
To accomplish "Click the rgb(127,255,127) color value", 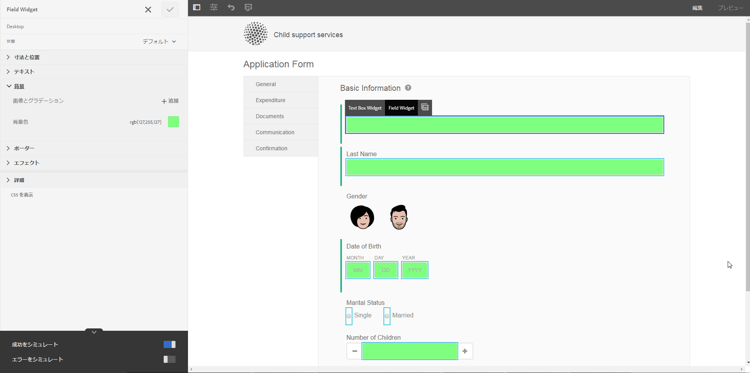I will [145, 122].
